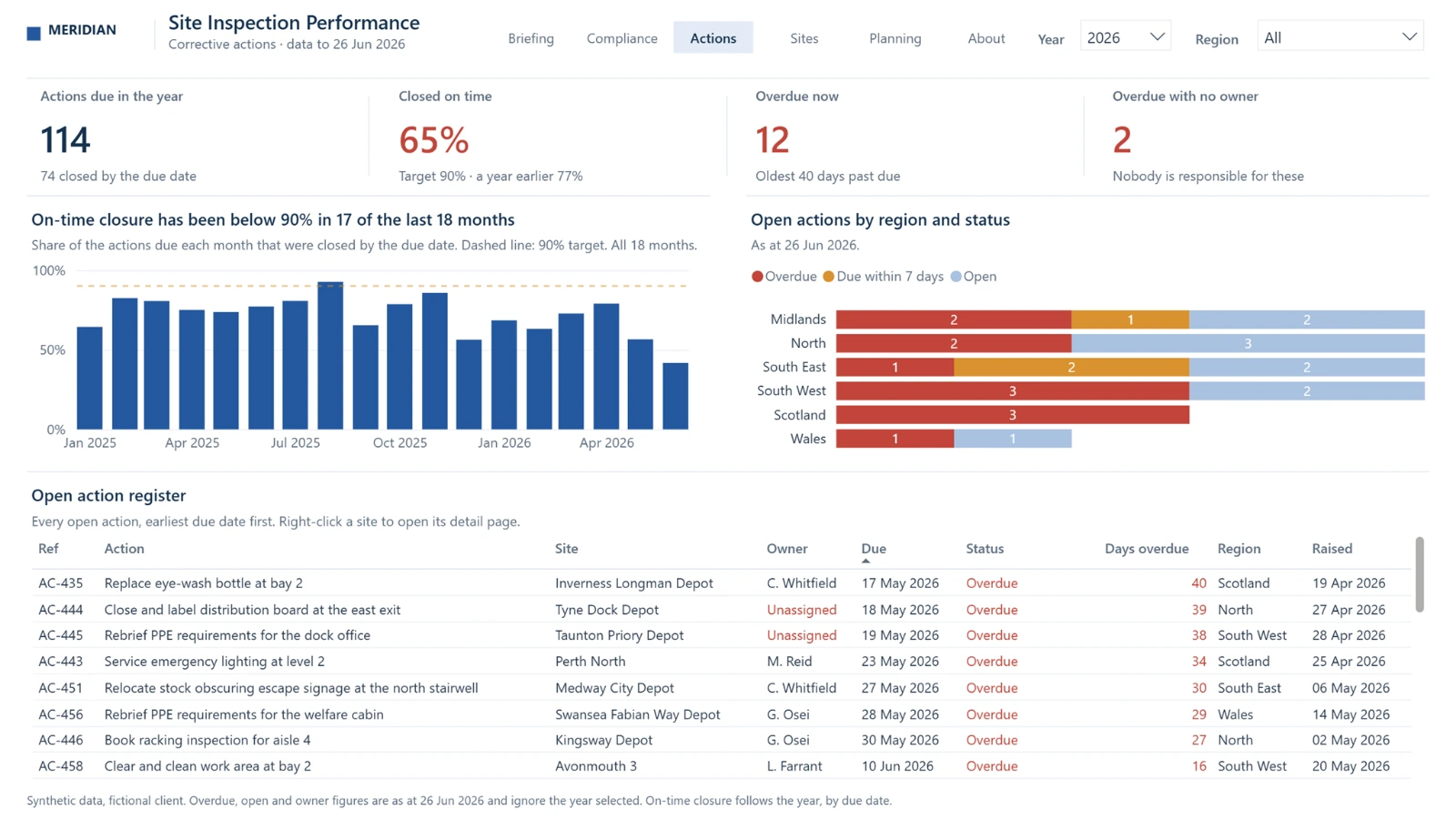Sort register by Ref column header
The width and height of the screenshot is (1456, 820).
point(48,549)
